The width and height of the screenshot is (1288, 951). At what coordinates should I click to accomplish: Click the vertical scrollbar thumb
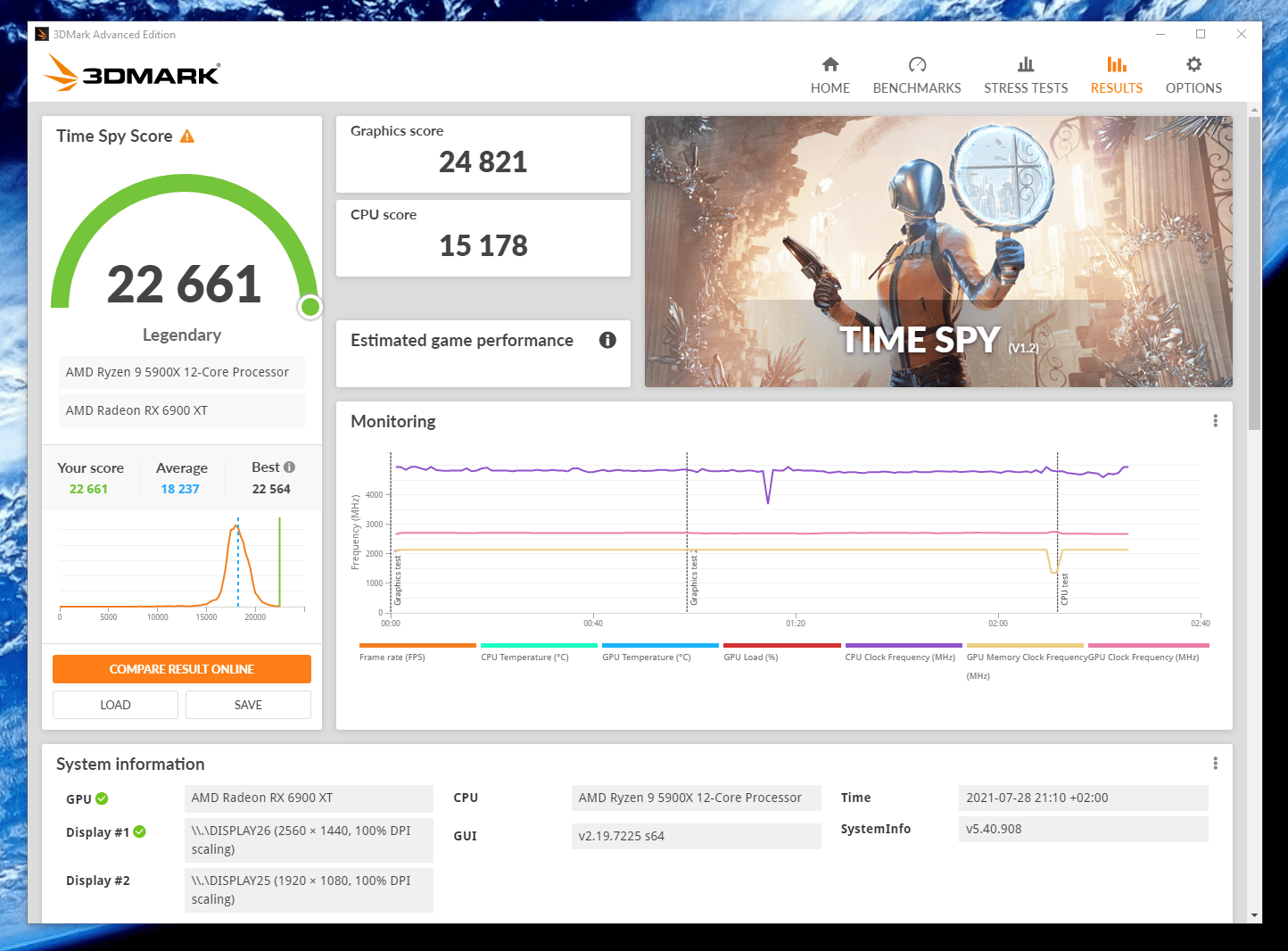coord(1255,273)
